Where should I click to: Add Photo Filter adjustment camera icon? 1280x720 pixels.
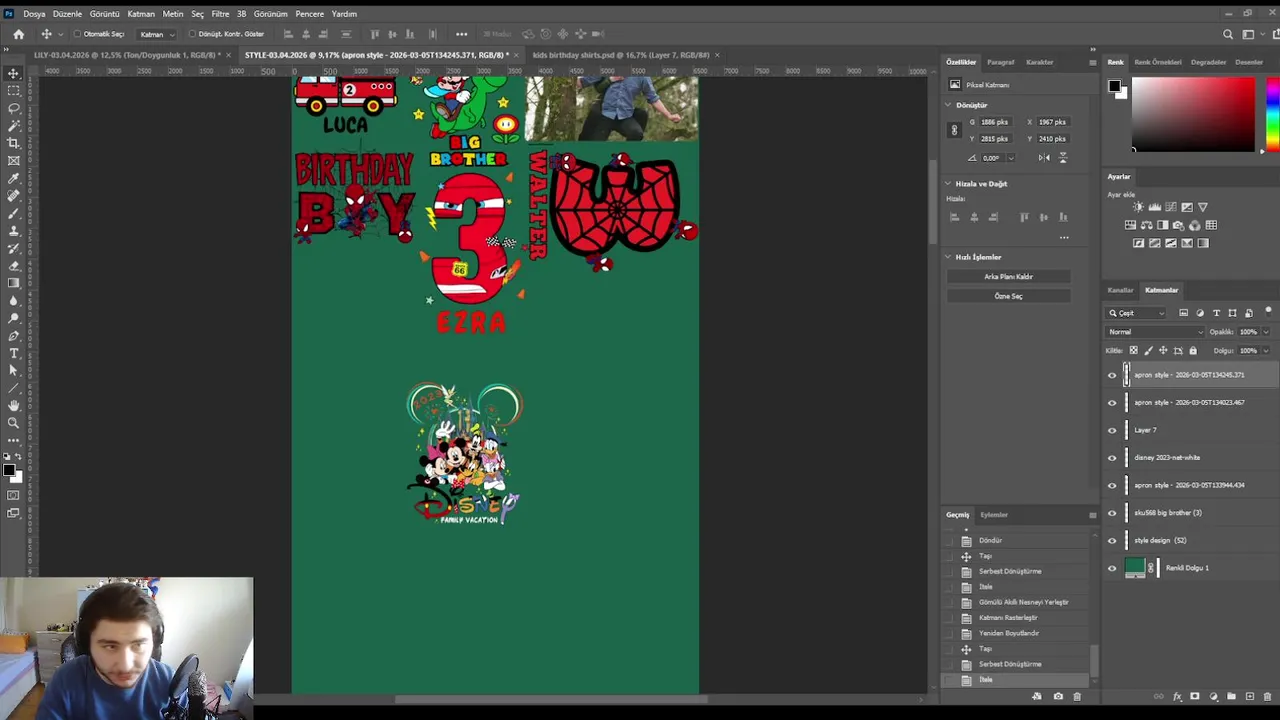pos(1178,225)
